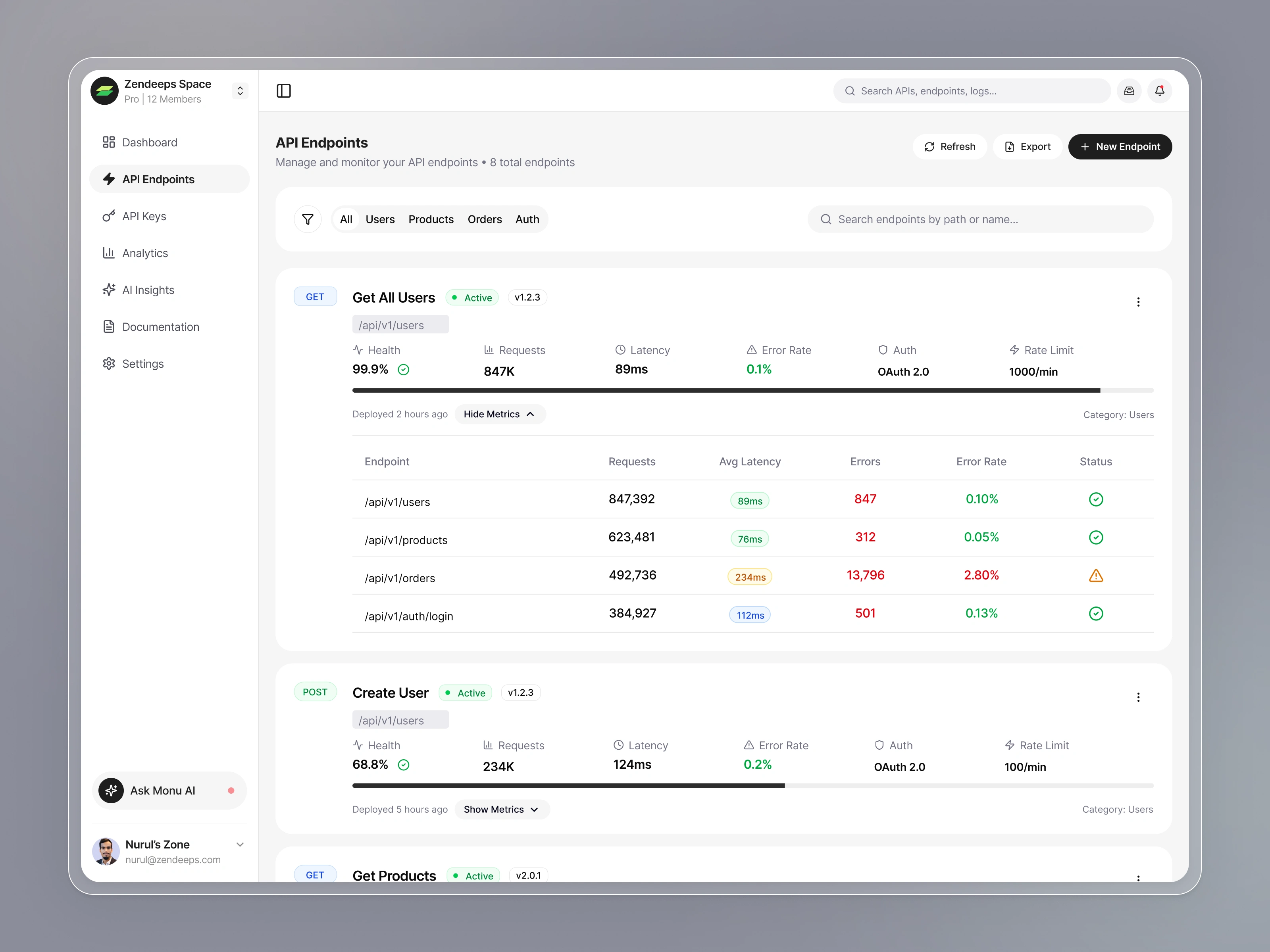This screenshot has width=1270, height=952.
Task: Open Zendeeps Space workspace switcher
Action: tap(240, 91)
